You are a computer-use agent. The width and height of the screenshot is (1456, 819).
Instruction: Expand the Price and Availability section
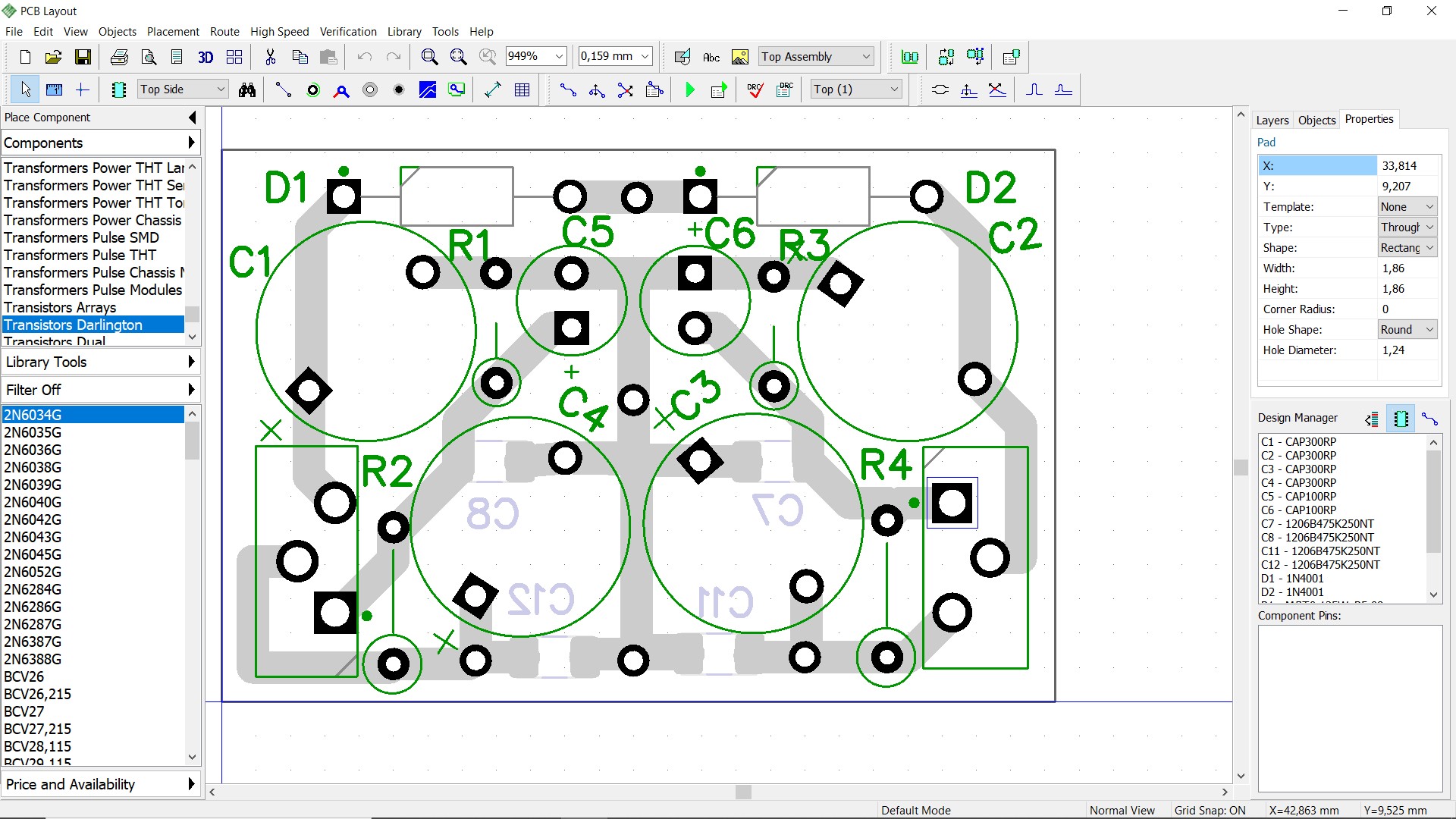[x=100, y=784]
